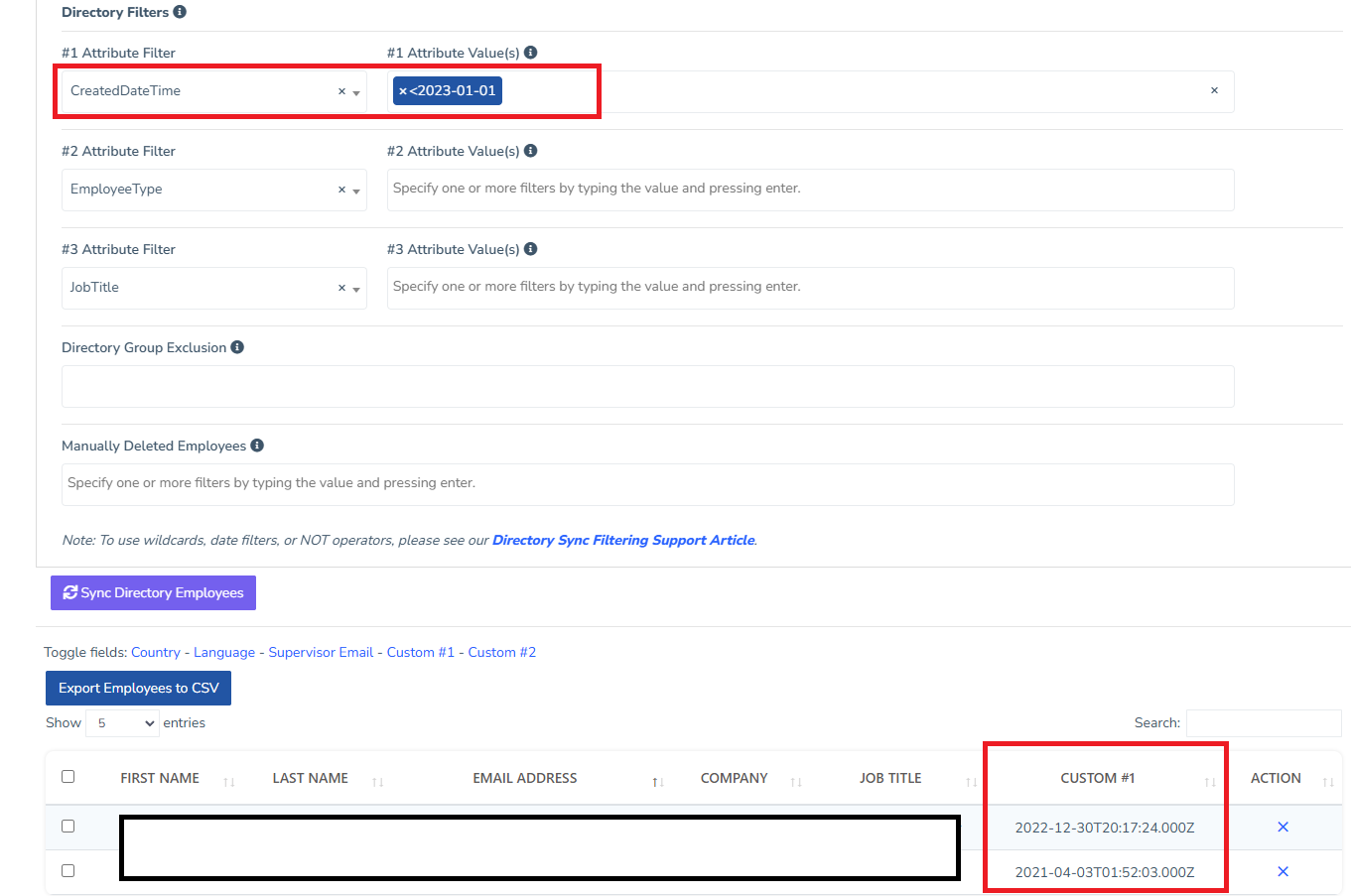Click Sync Directory Employees button
The image size is (1351, 896).
[x=153, y=593]
